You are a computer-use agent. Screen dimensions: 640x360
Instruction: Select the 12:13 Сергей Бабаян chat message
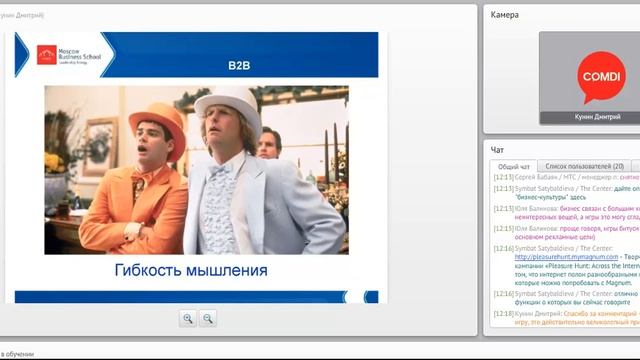tap(567, 177)
